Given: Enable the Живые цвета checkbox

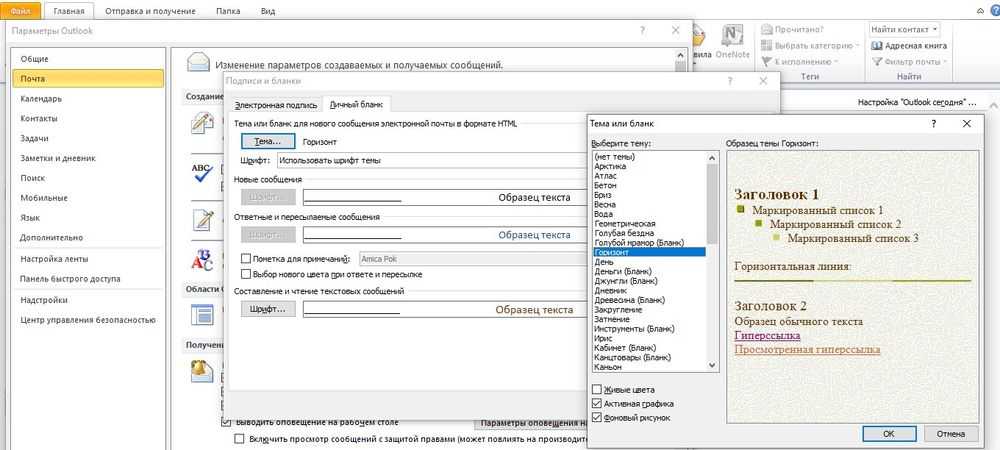Looking at the screenshot, I should click(597, 389).
